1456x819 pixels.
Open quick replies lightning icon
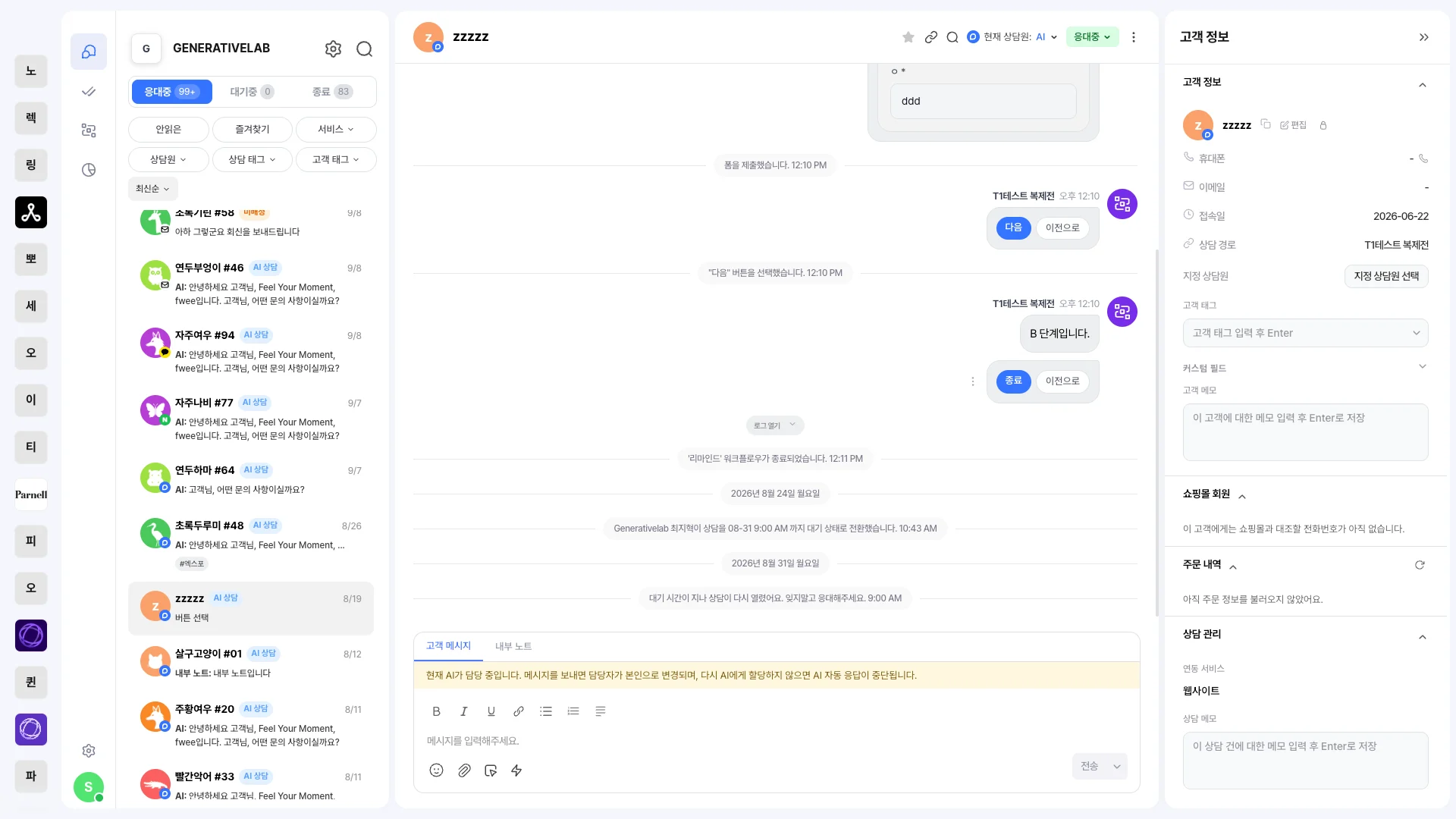(x=516, y=770)
